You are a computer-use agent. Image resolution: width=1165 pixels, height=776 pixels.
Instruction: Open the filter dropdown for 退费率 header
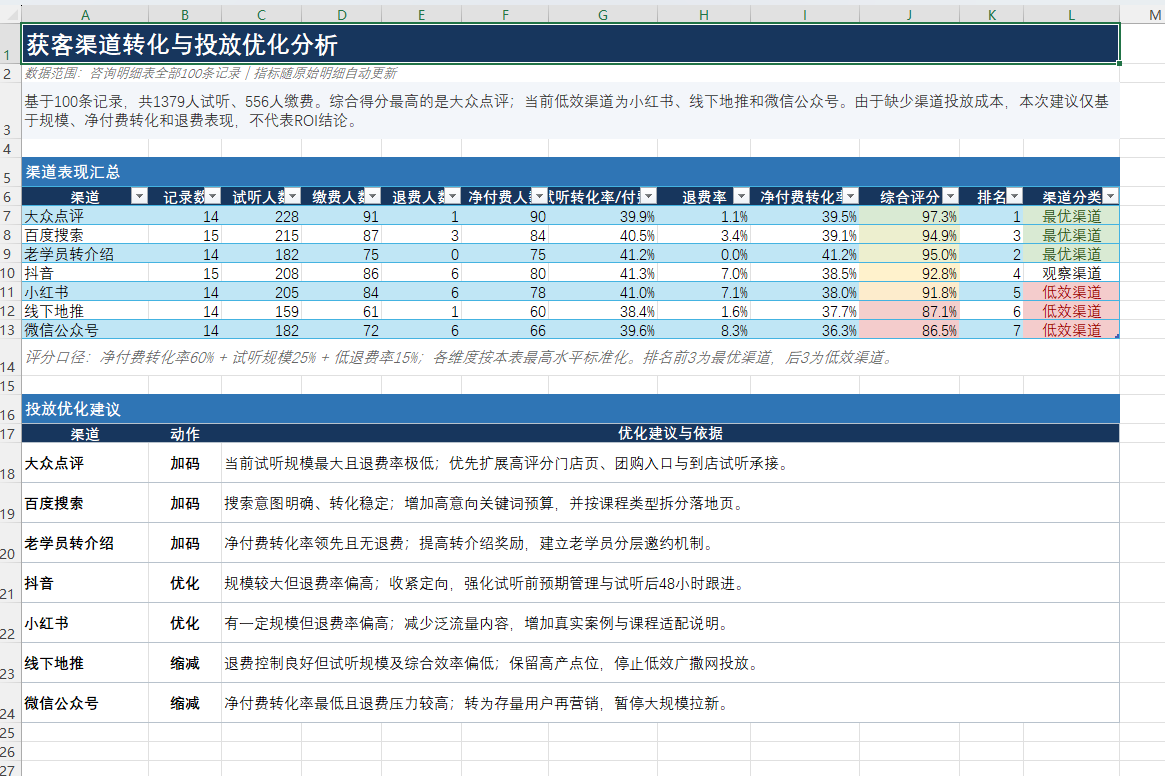(741, 196)
